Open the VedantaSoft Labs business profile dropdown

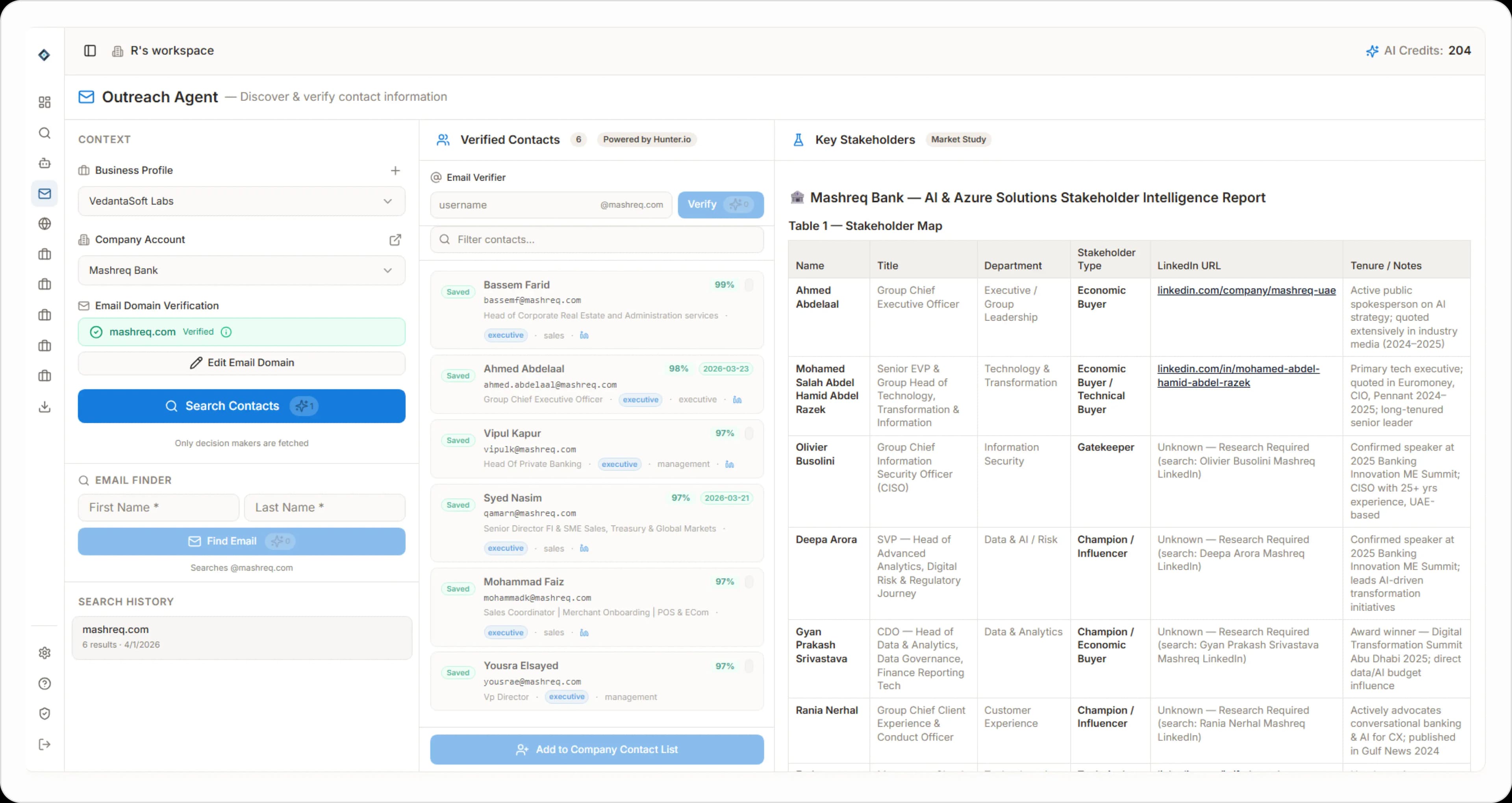(x=241, y=201)
